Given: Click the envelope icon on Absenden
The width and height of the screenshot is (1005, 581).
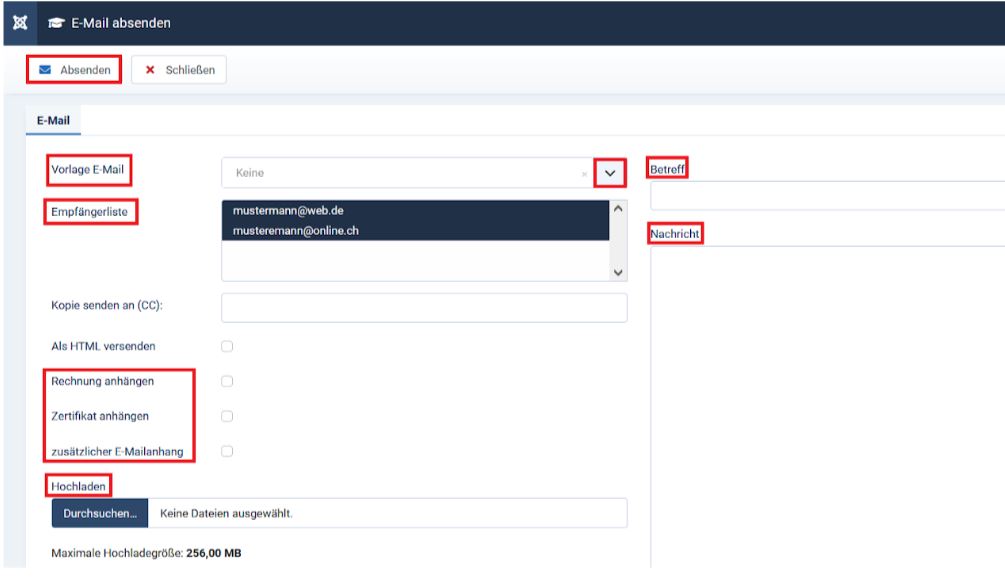Looking at the screenshot, I should coord(45,70).
